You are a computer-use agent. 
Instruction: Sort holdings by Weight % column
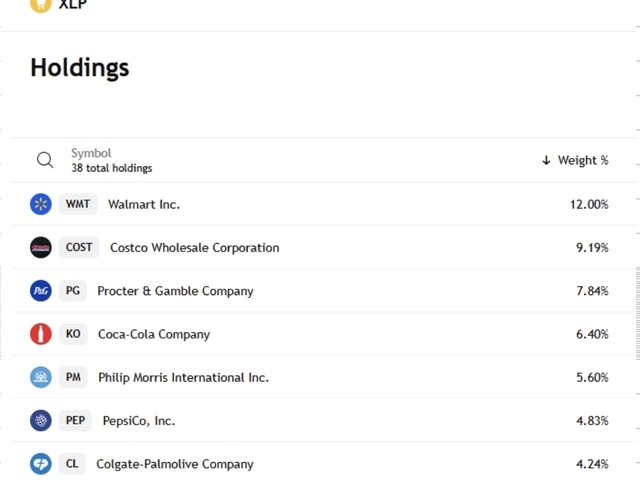[x=576, y=160]
